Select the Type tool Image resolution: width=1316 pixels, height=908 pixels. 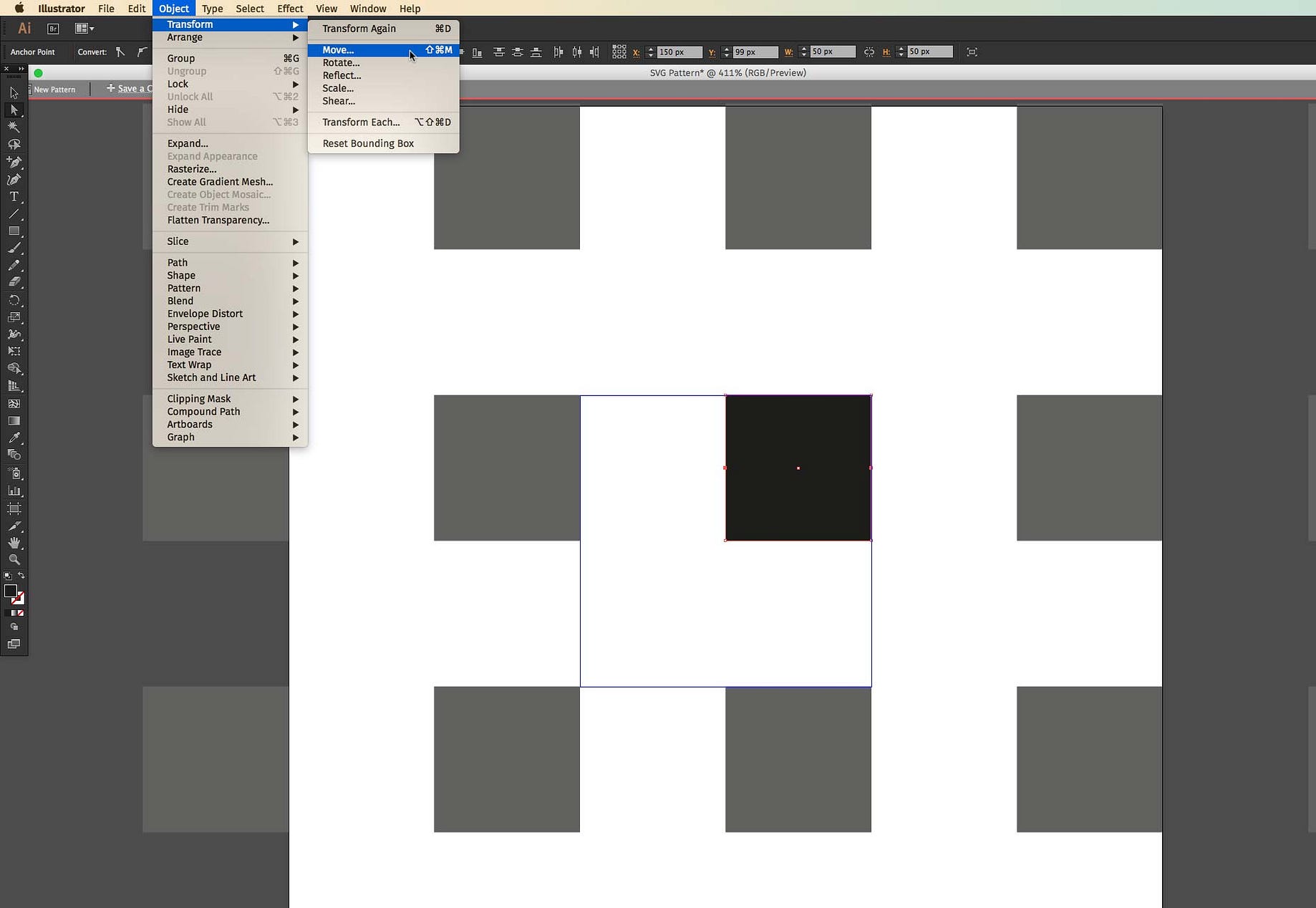[14, 197]
